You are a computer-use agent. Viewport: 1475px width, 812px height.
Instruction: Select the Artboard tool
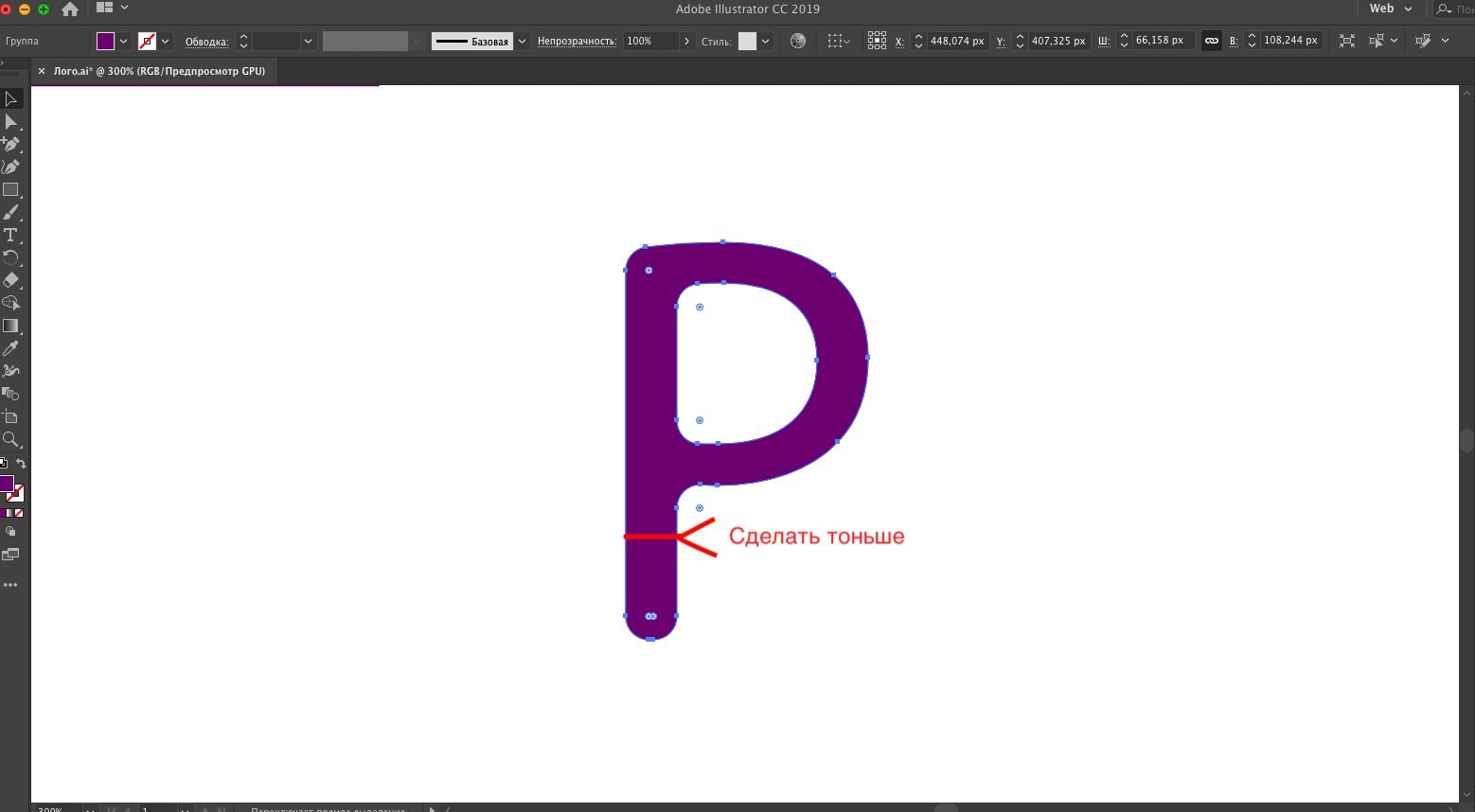pos(11,416)
